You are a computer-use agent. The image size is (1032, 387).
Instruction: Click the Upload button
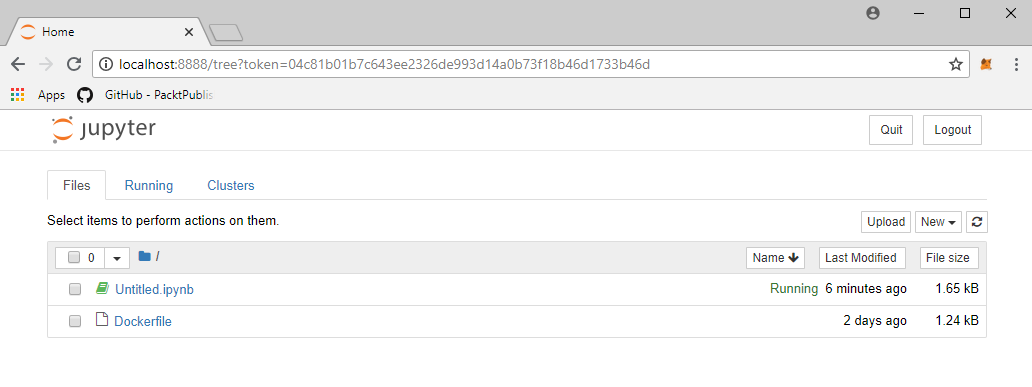[x=886, y=222]
